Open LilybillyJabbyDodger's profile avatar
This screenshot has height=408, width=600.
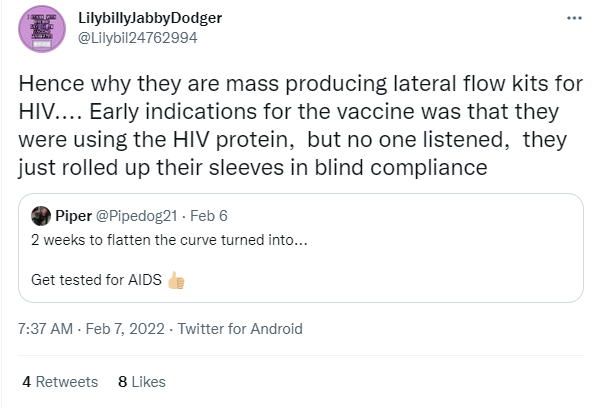pyautogui.click(x=42, y=32)
